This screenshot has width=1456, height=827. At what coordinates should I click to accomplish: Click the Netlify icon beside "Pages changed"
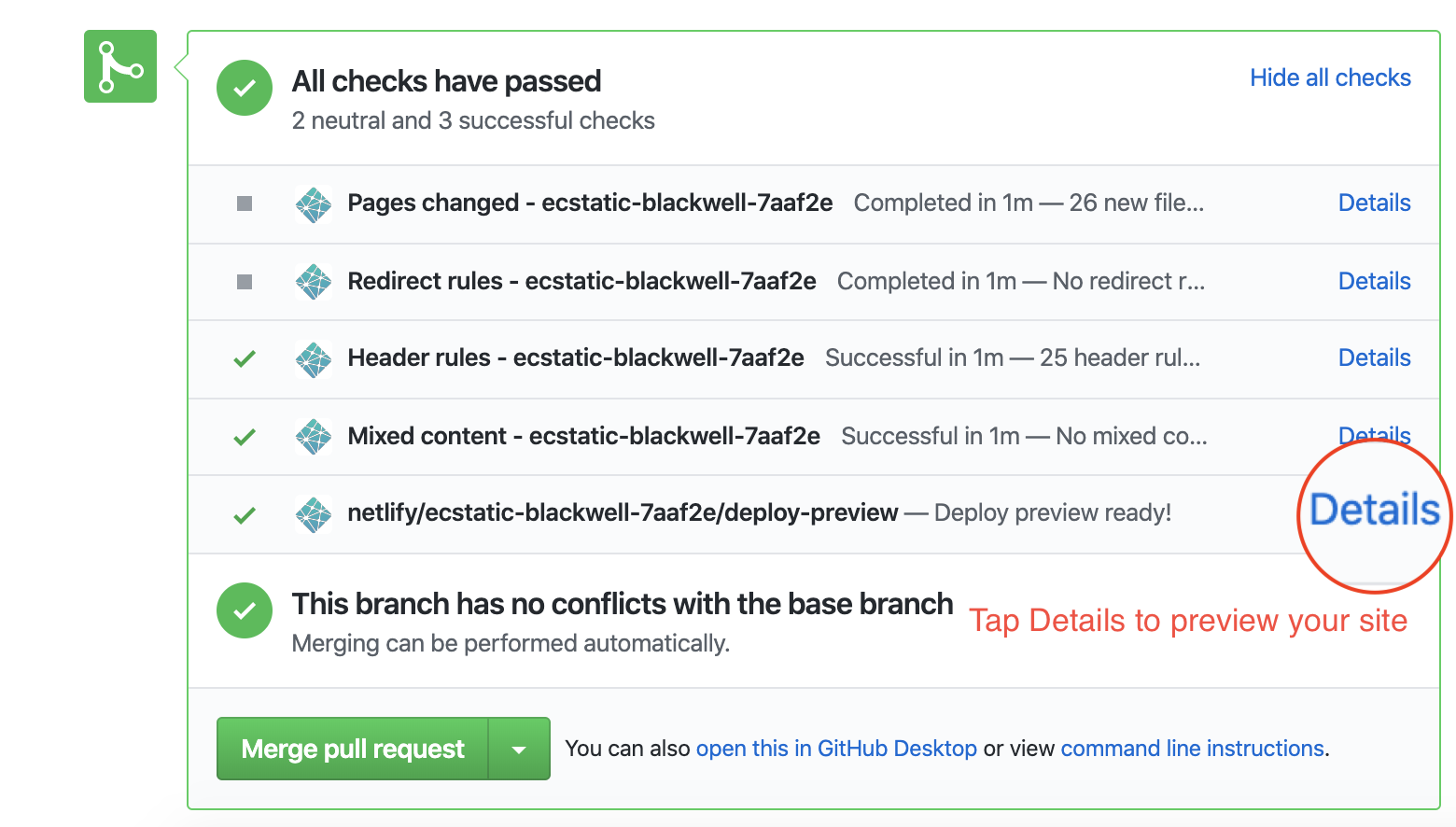click(x=314, y=203)
